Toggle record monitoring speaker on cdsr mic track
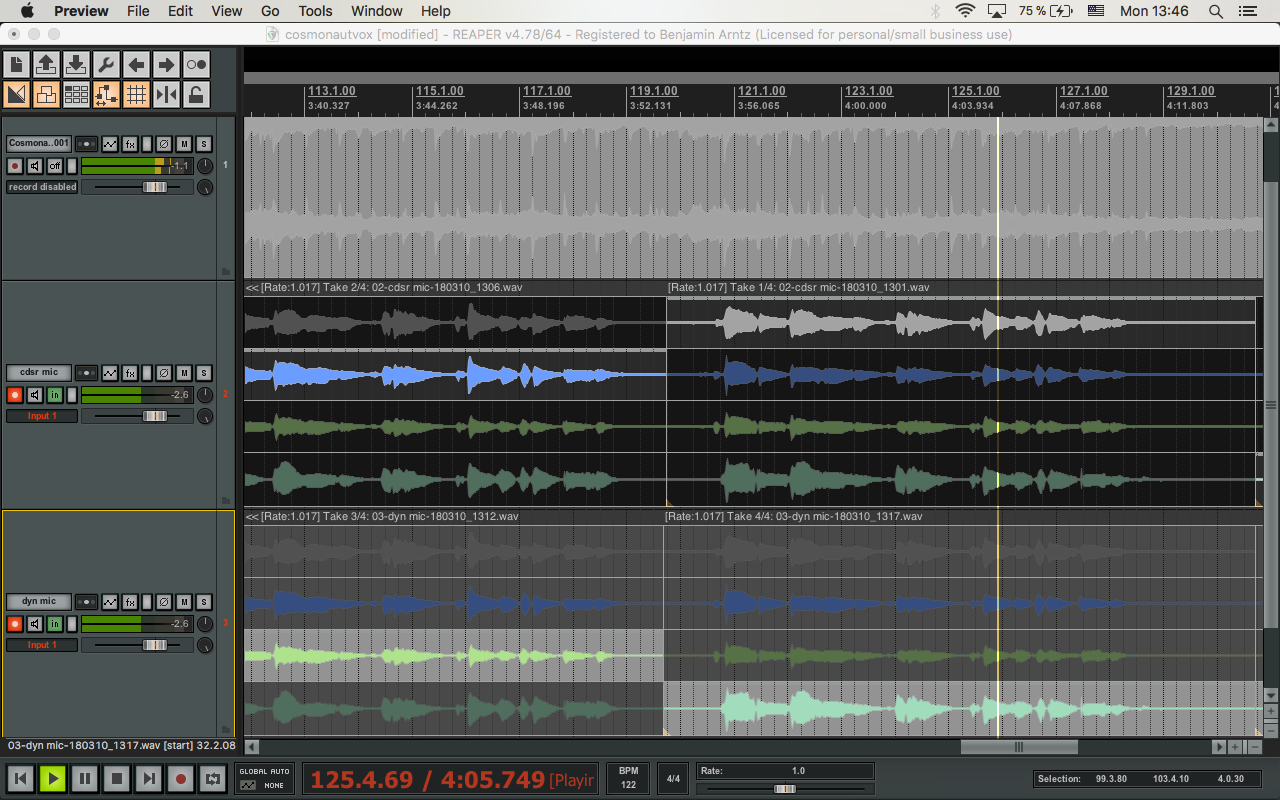This screenshot has height=800, width=1280. click(35, 395)
